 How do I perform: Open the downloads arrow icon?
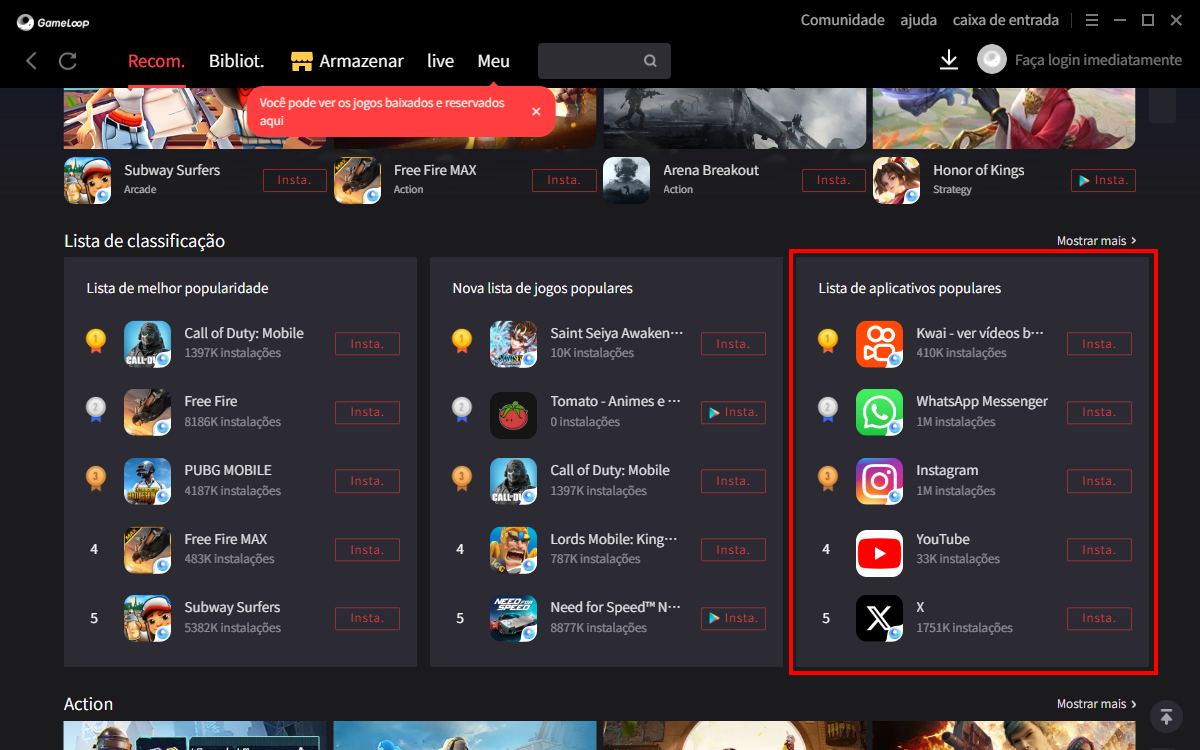[949, 60]
